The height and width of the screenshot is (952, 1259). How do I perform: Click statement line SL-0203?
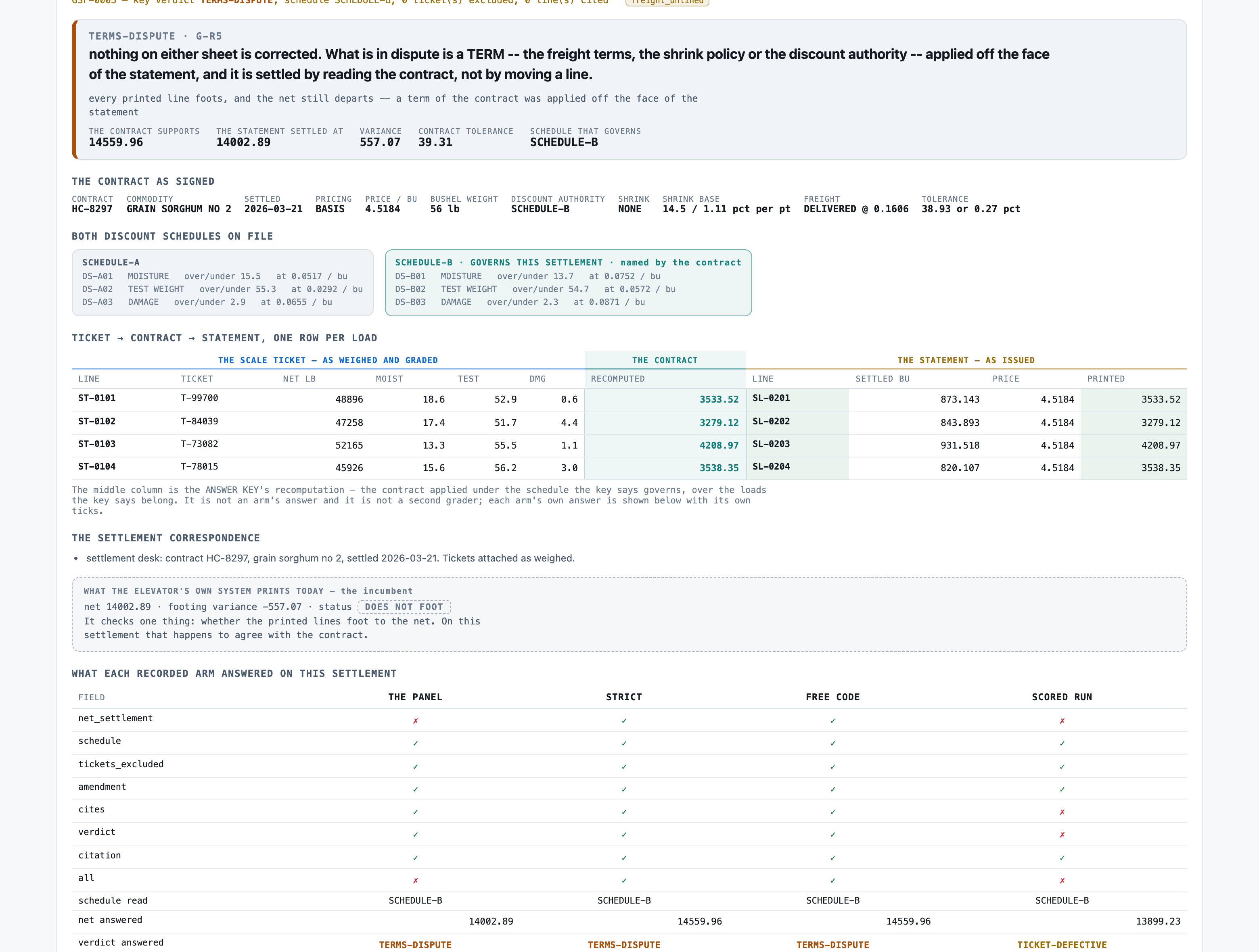[x=771, y=444]
